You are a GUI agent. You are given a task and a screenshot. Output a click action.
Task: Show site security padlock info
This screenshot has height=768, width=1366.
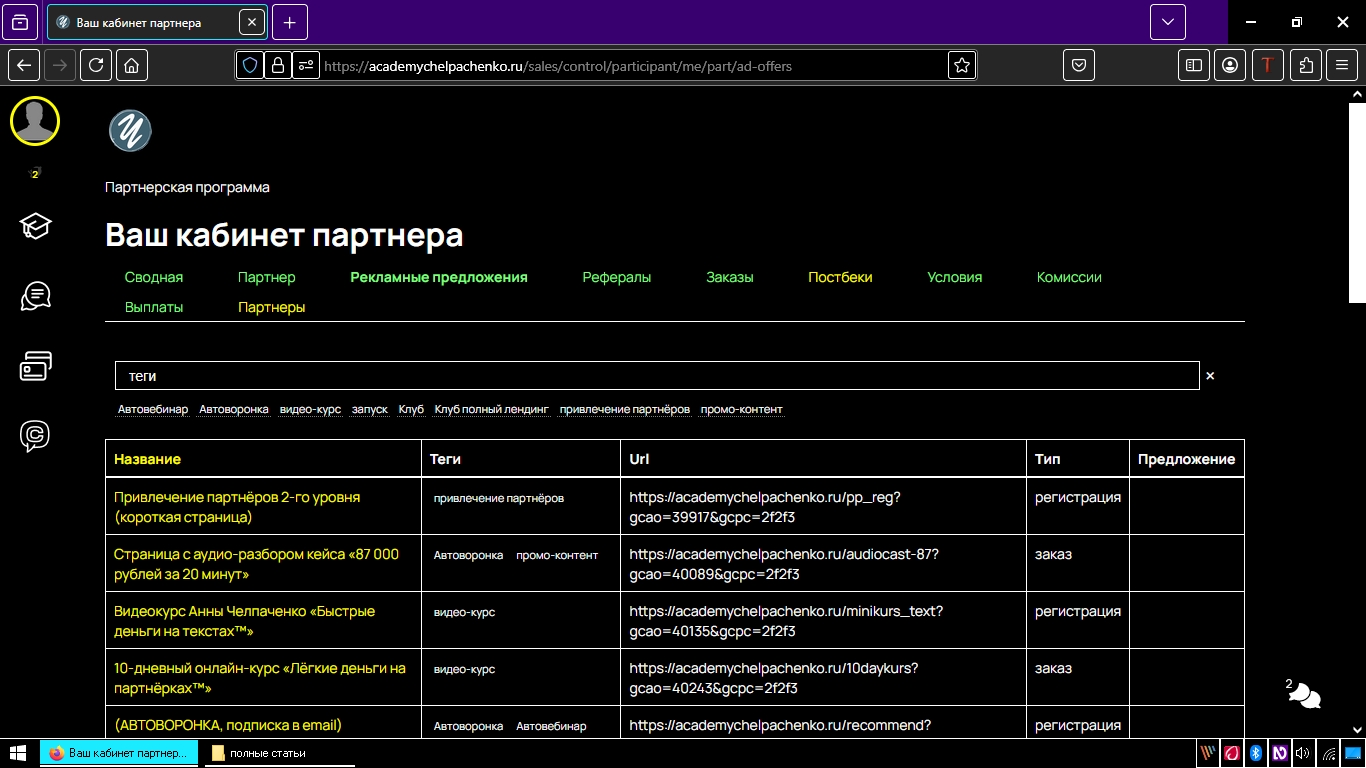click(278, 66)
